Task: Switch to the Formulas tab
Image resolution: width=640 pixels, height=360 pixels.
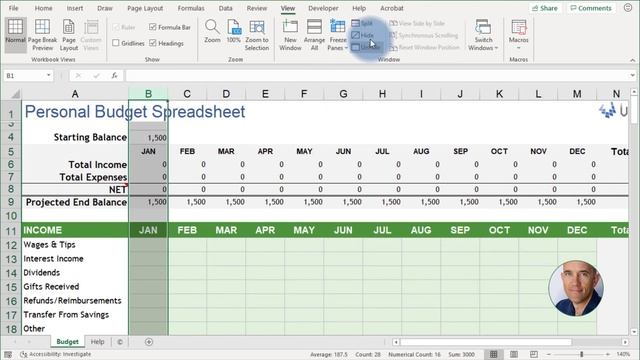Action: [x=191, y=8]
